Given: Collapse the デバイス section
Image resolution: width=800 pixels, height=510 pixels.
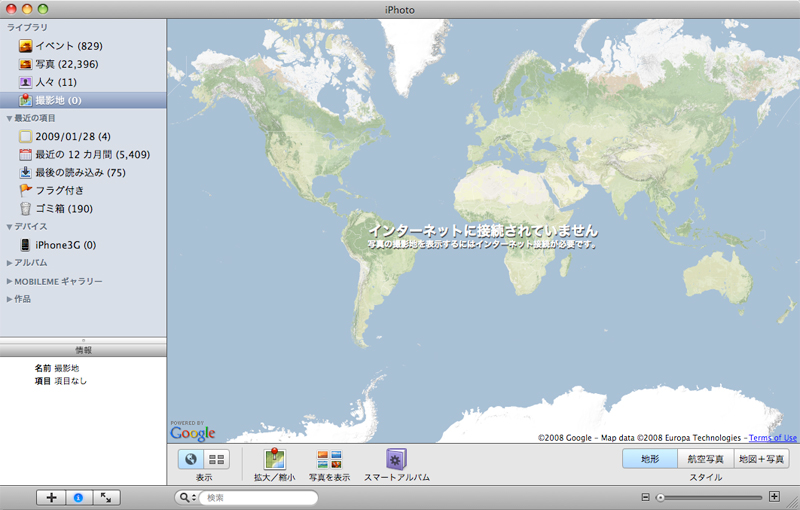Looking at the screenshot, I should tap(9, 227).
